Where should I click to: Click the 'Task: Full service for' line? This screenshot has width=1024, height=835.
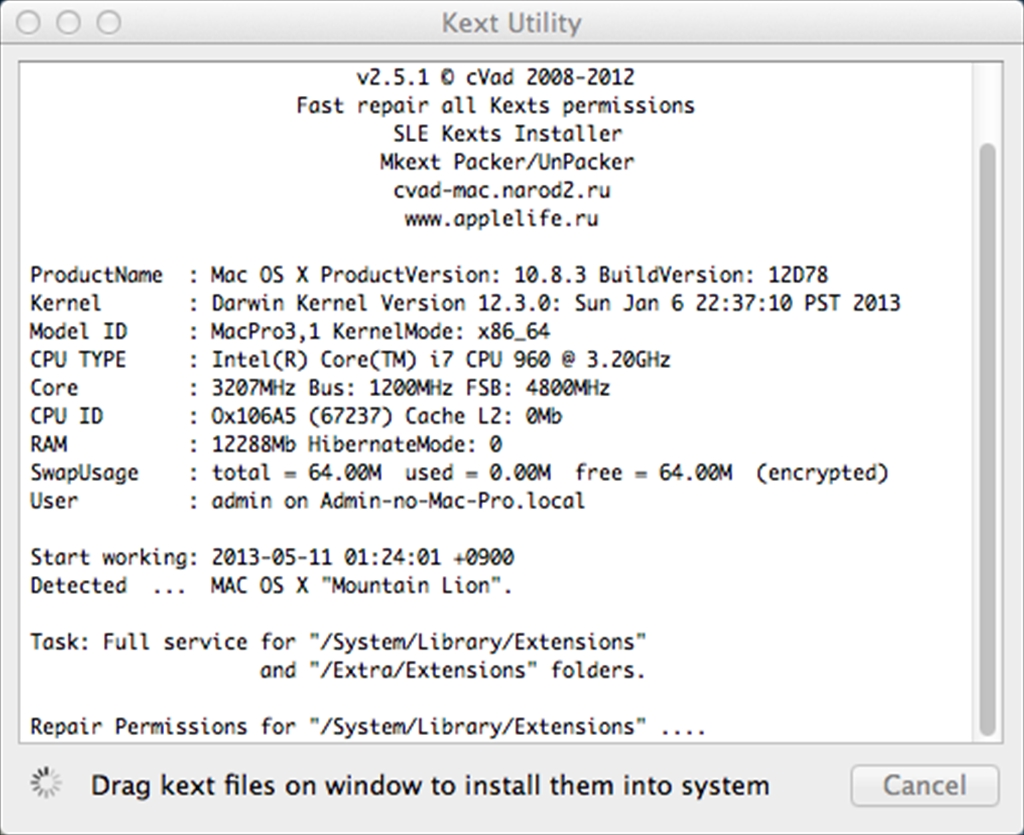[338, 642]
